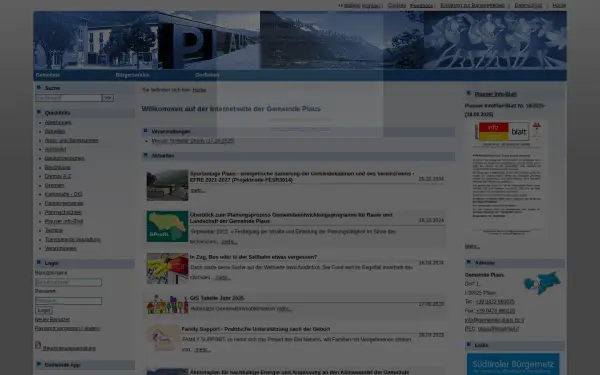Open Transparente Verwaltung quicklink
This screenshot has height=375, width=600.
(x=73, y=240)
